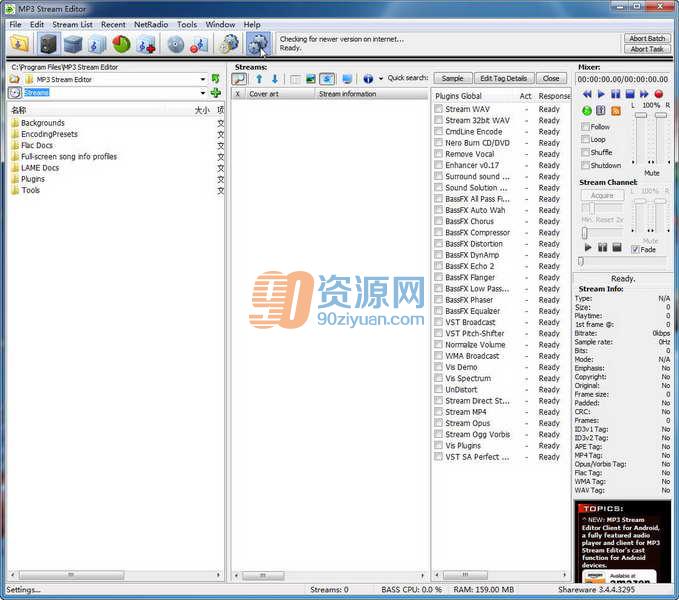Enable the Follow checkbox

[585, 126]
